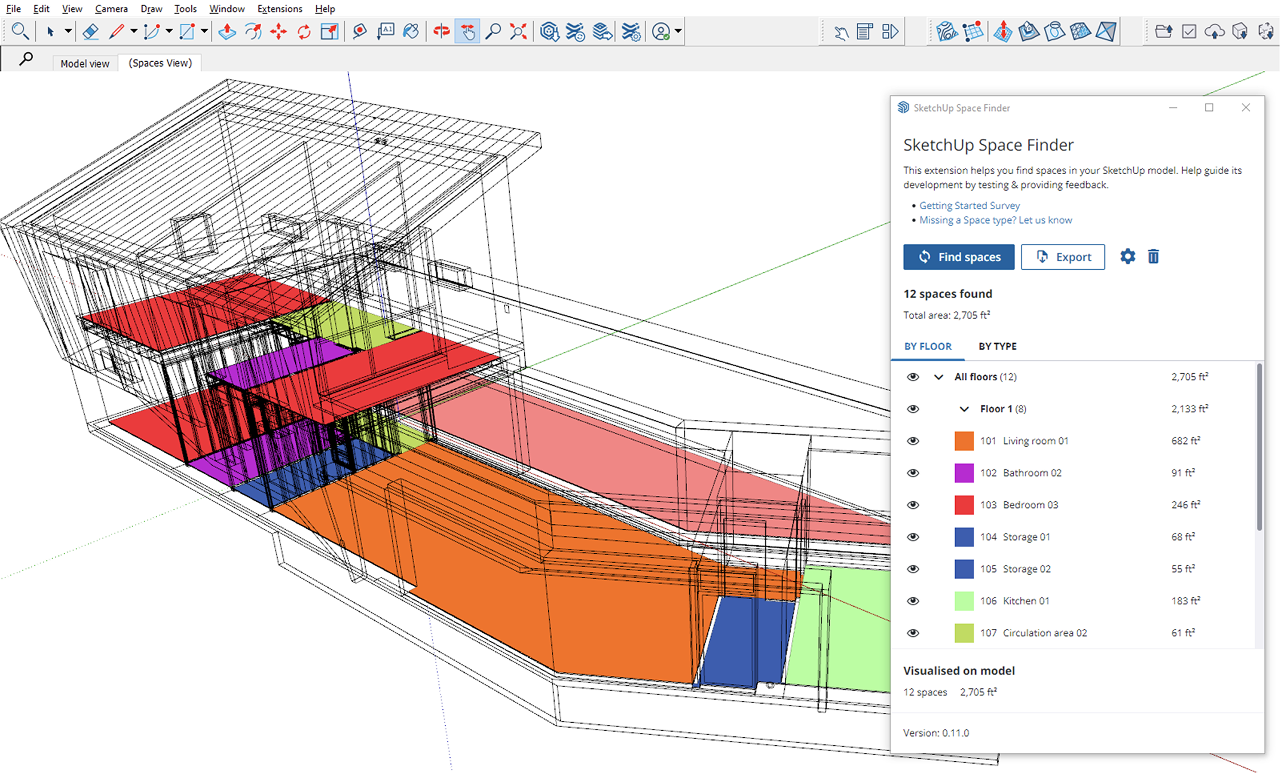Open the (Spaces View) scene tab
The width and height of the screenshot is (1280, 773).
[161, 63]
